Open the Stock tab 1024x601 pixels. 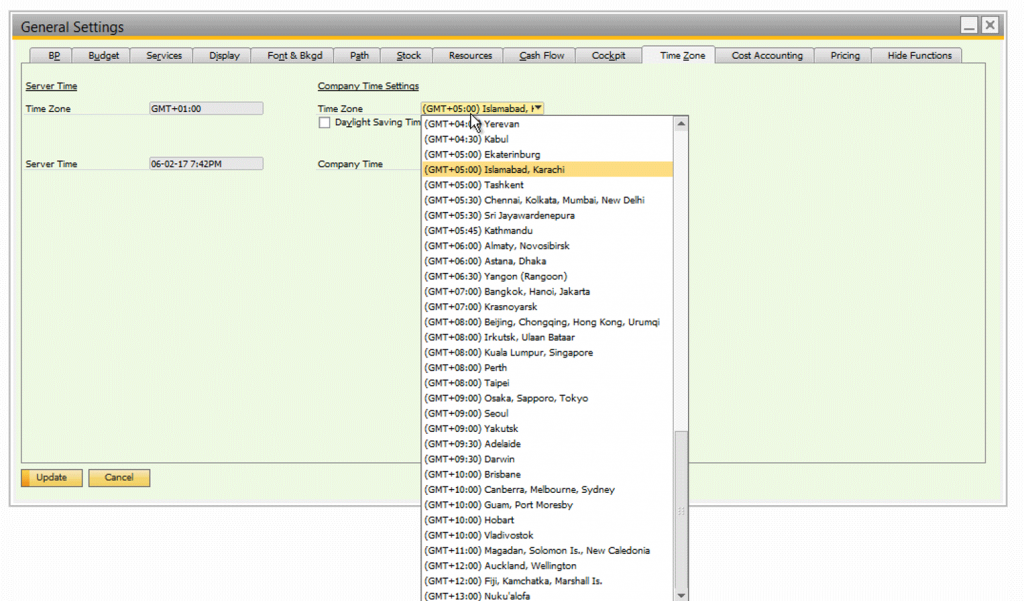click(x=406, y=55)
